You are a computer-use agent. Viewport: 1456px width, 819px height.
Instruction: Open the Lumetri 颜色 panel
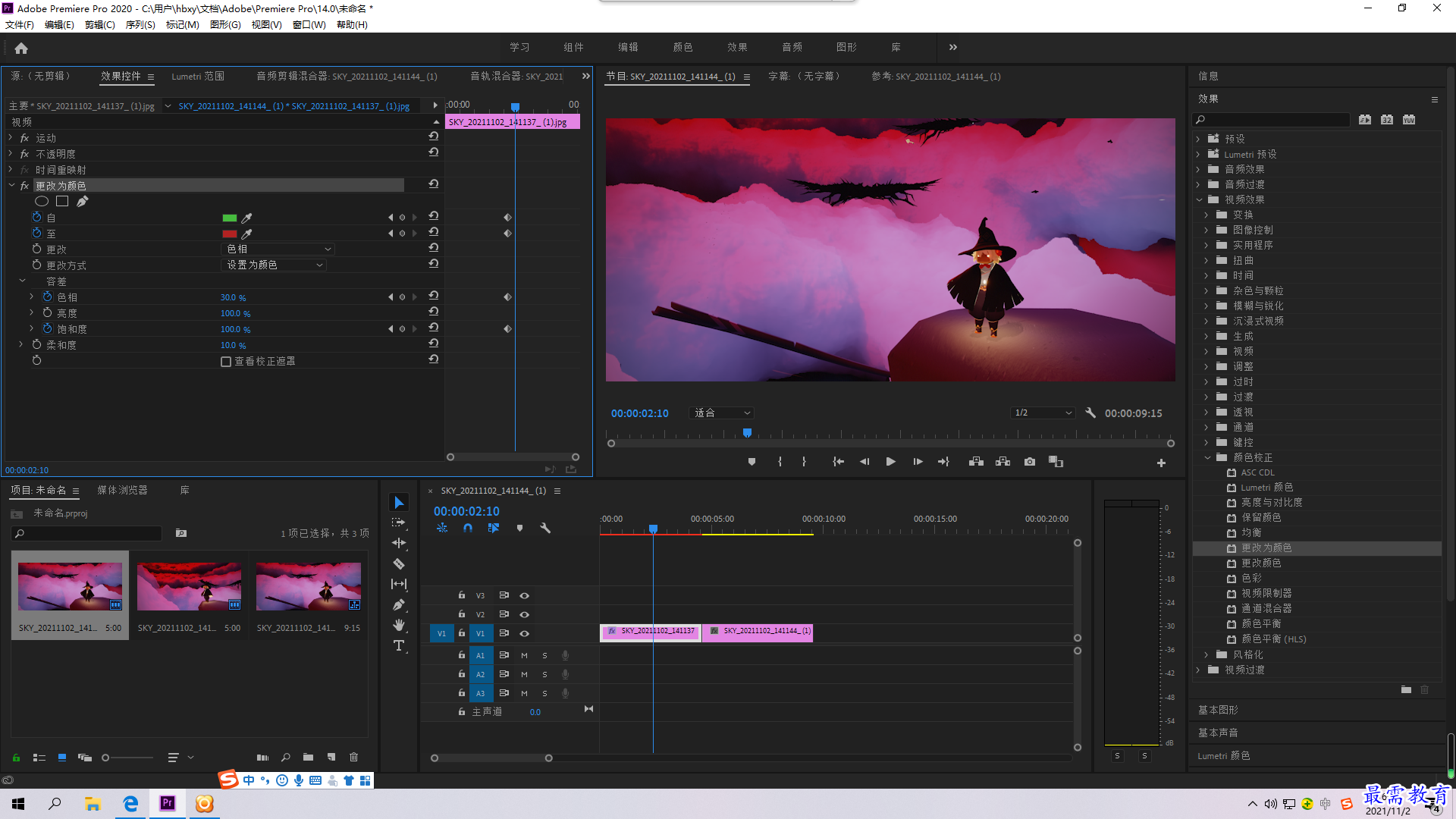[1224, 756]
